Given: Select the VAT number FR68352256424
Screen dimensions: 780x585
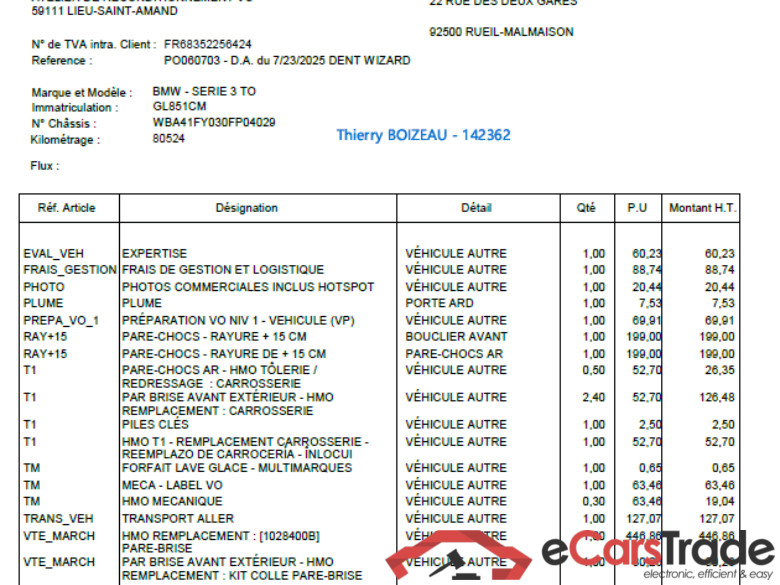Looking at the screenshot, I should coord(207,44).
